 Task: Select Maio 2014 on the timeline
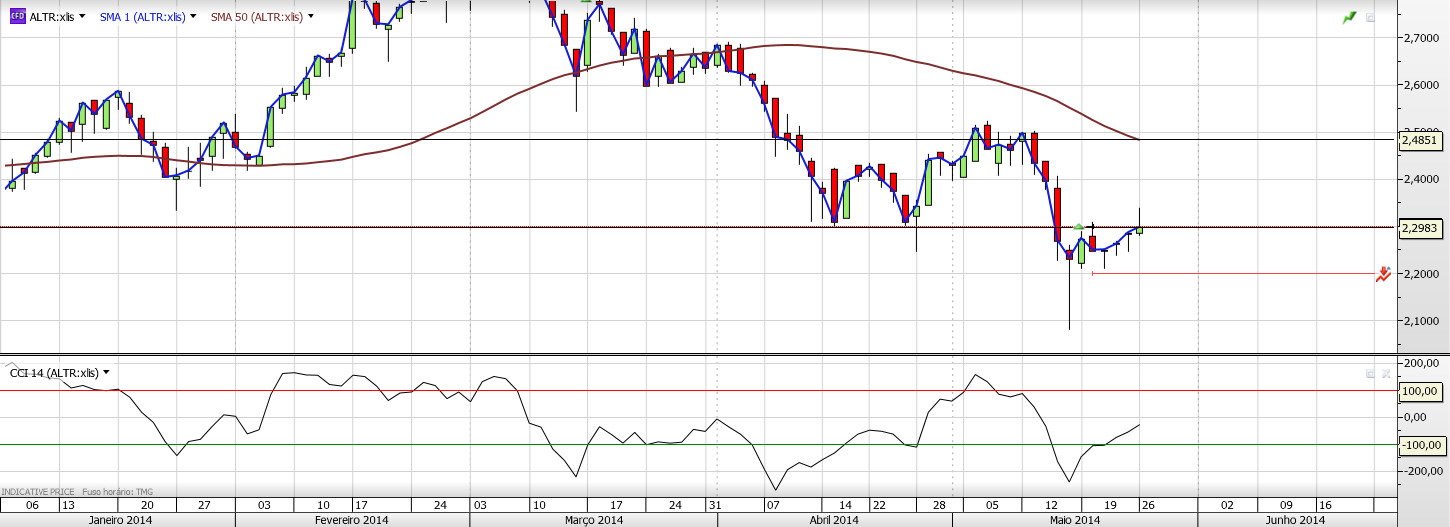1073,520
